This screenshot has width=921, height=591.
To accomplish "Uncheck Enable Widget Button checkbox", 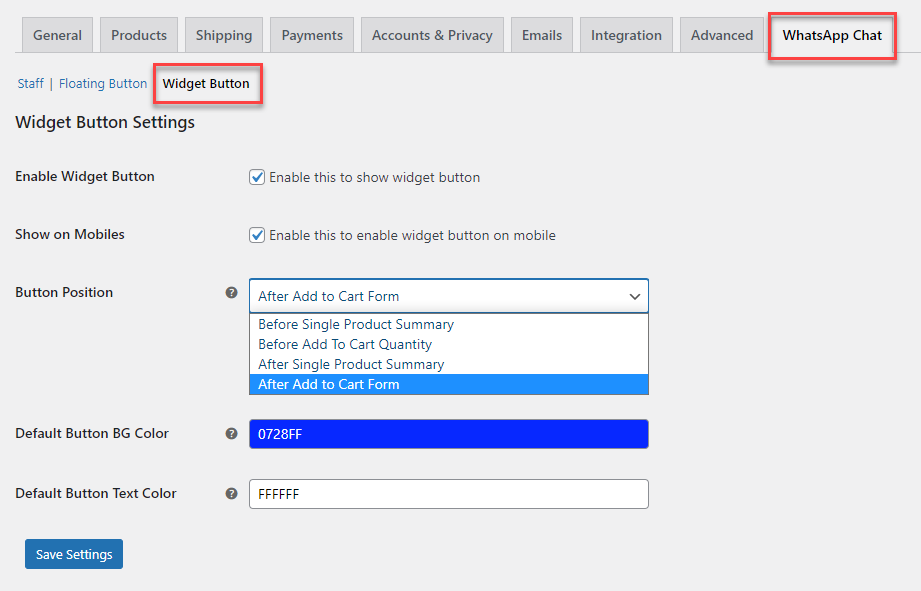I will pos(257,177).
